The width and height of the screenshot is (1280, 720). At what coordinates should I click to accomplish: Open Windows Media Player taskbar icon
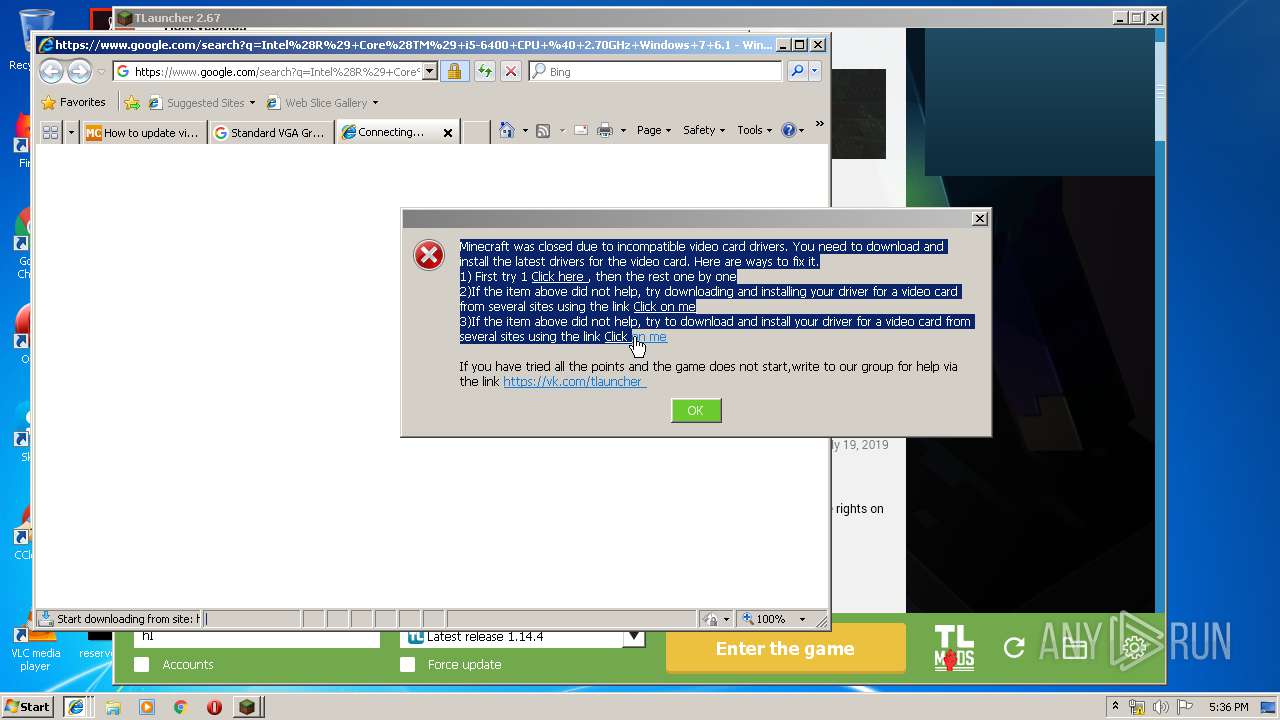[x=147, y=707]
